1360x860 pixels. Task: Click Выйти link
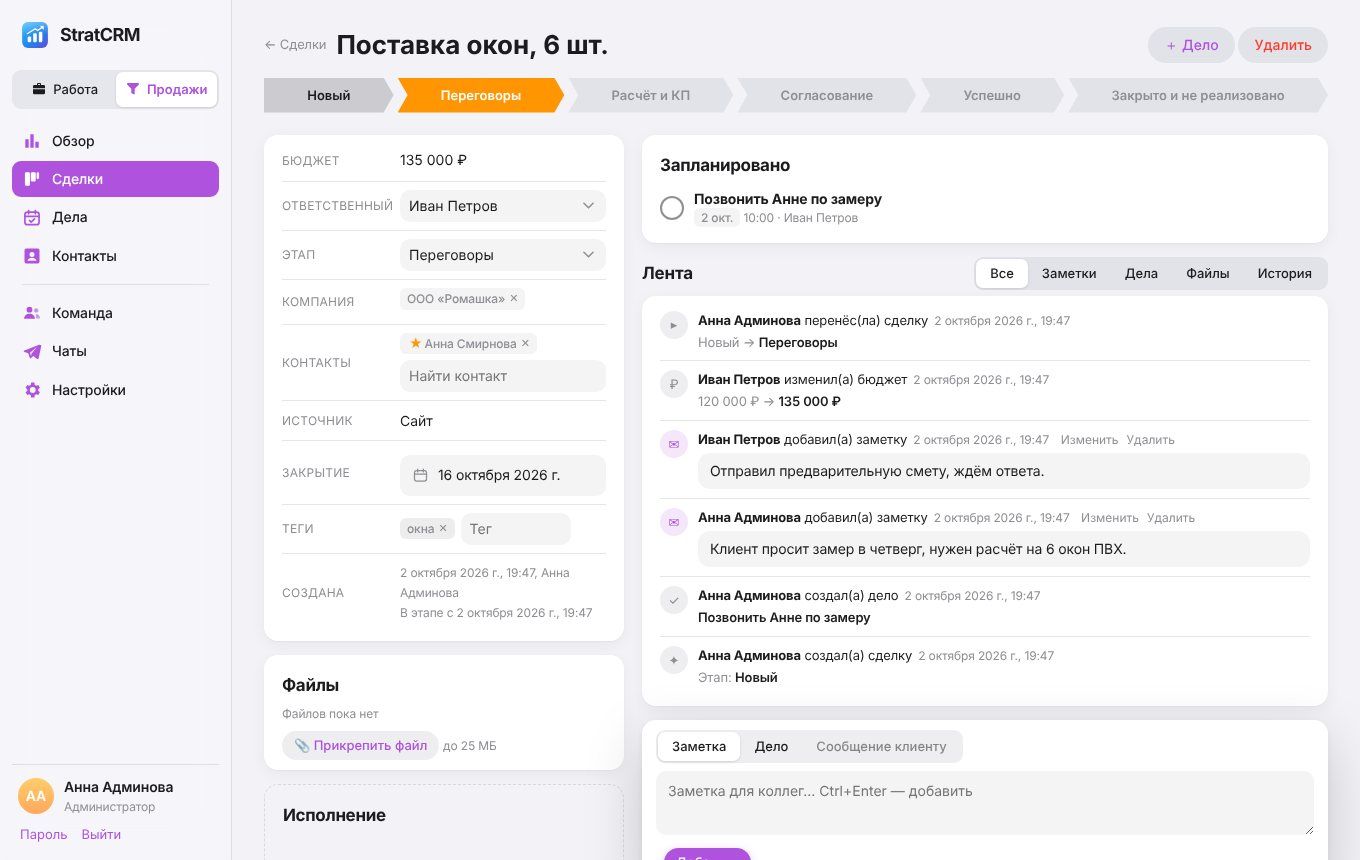(x=101, y=834)
